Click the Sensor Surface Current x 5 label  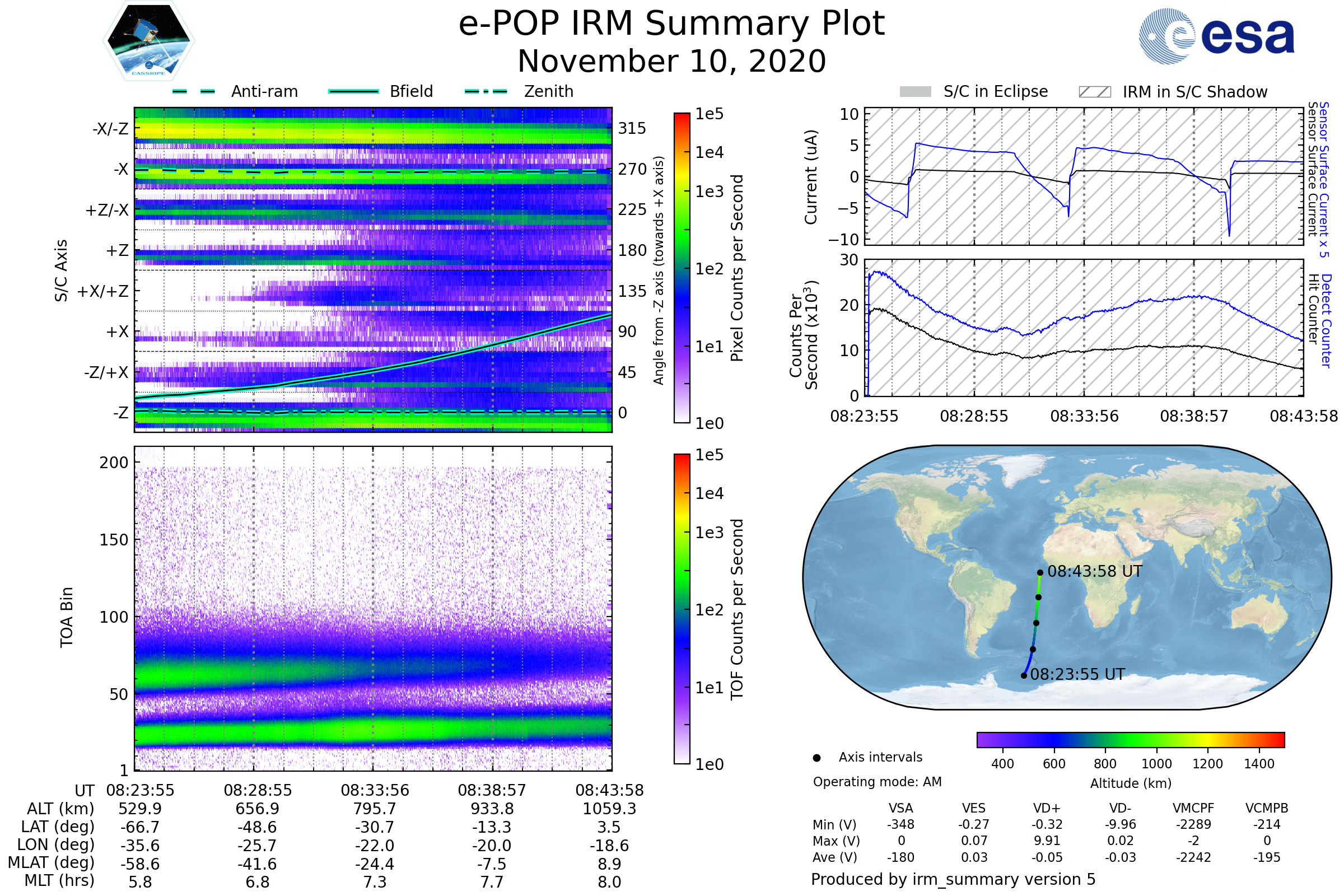pos(1323,179)
